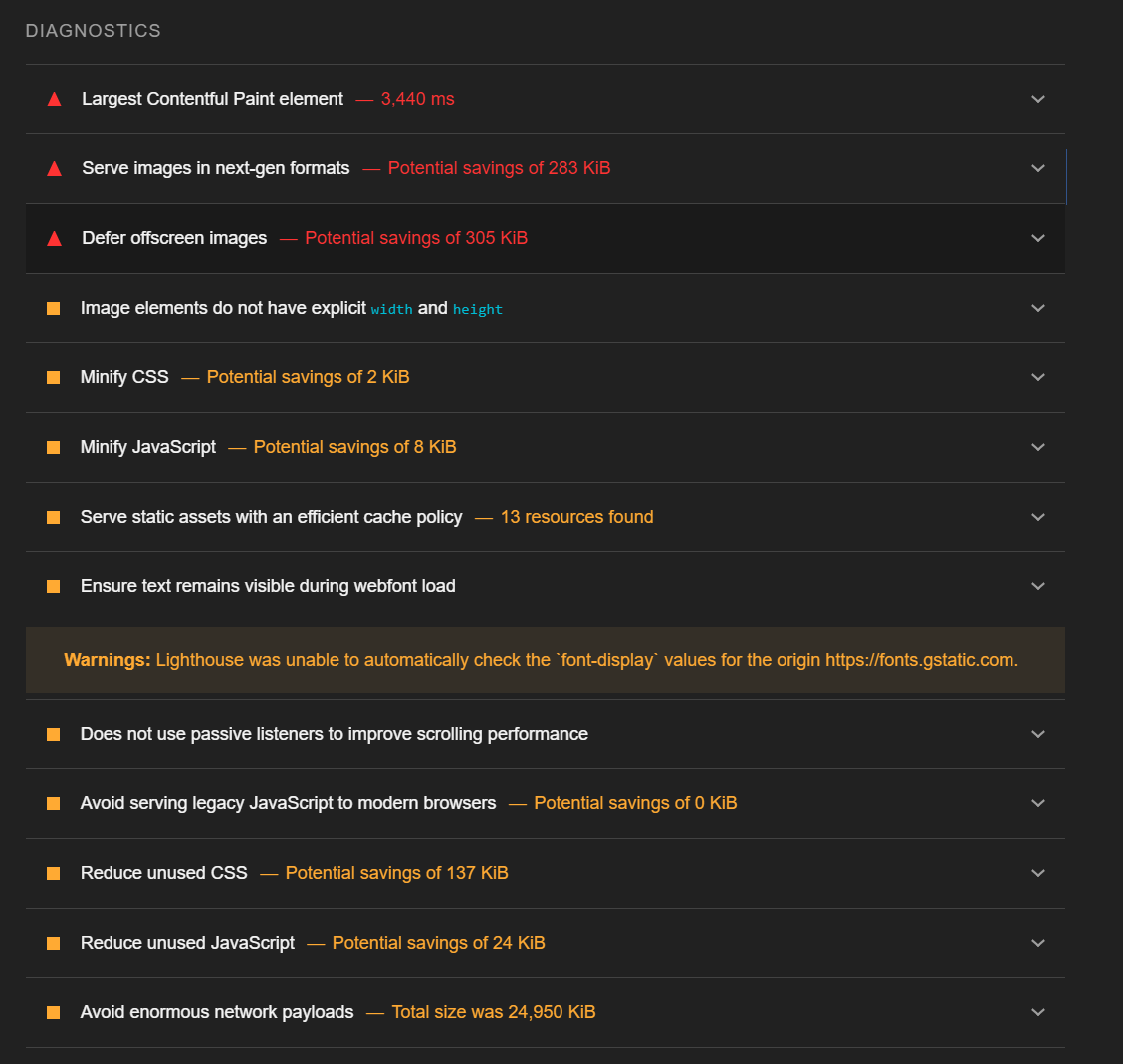Image resolution: width=1123 pixels, height=1064 pixels.
Task: Expand Largest Contentful Paint element chevron
Action: coord(1038,99)
